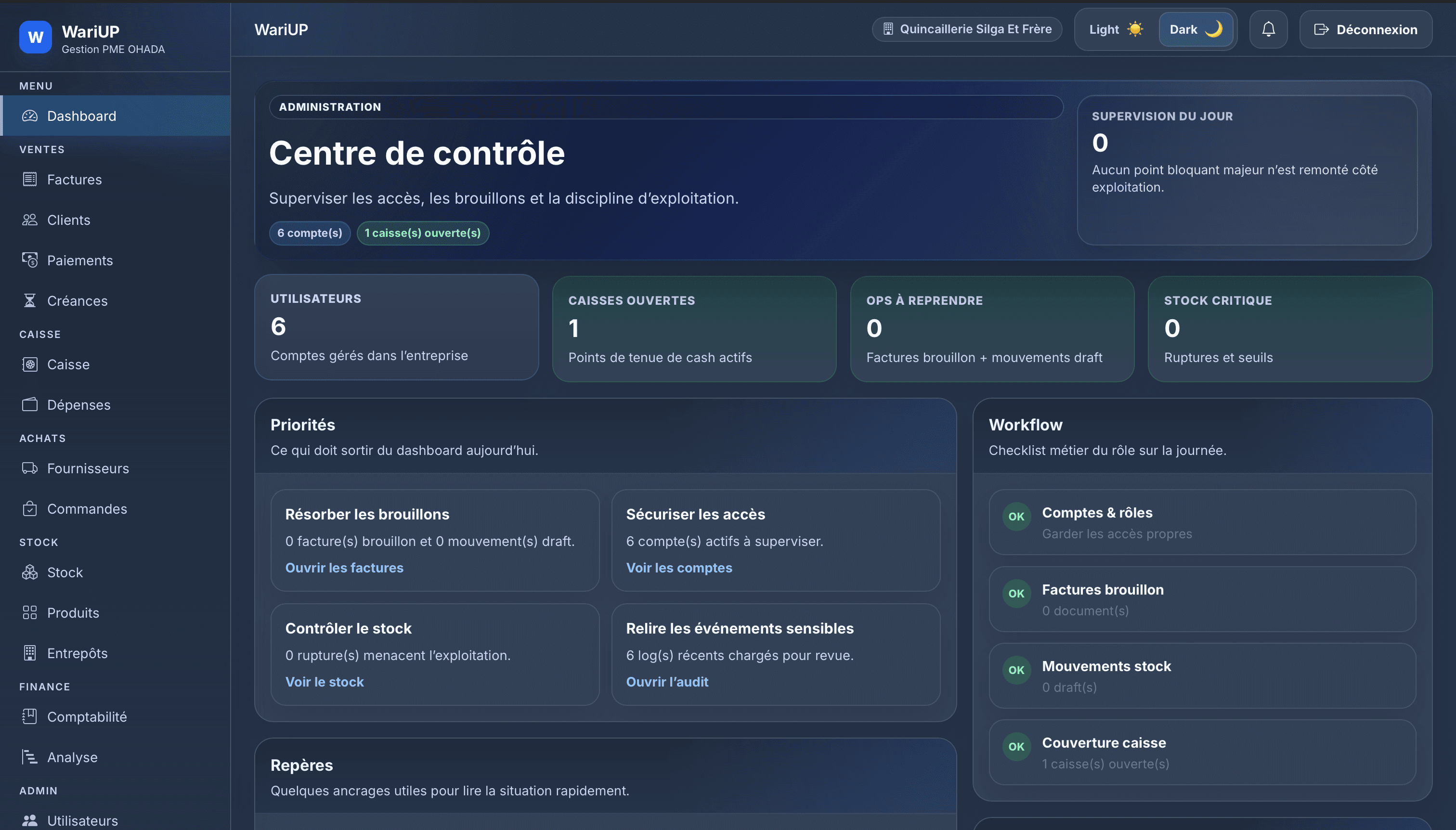Click the Quincaillerie Silga Et Frère company button
This screenshot has height=830, width=1456.
click(967, 29)
